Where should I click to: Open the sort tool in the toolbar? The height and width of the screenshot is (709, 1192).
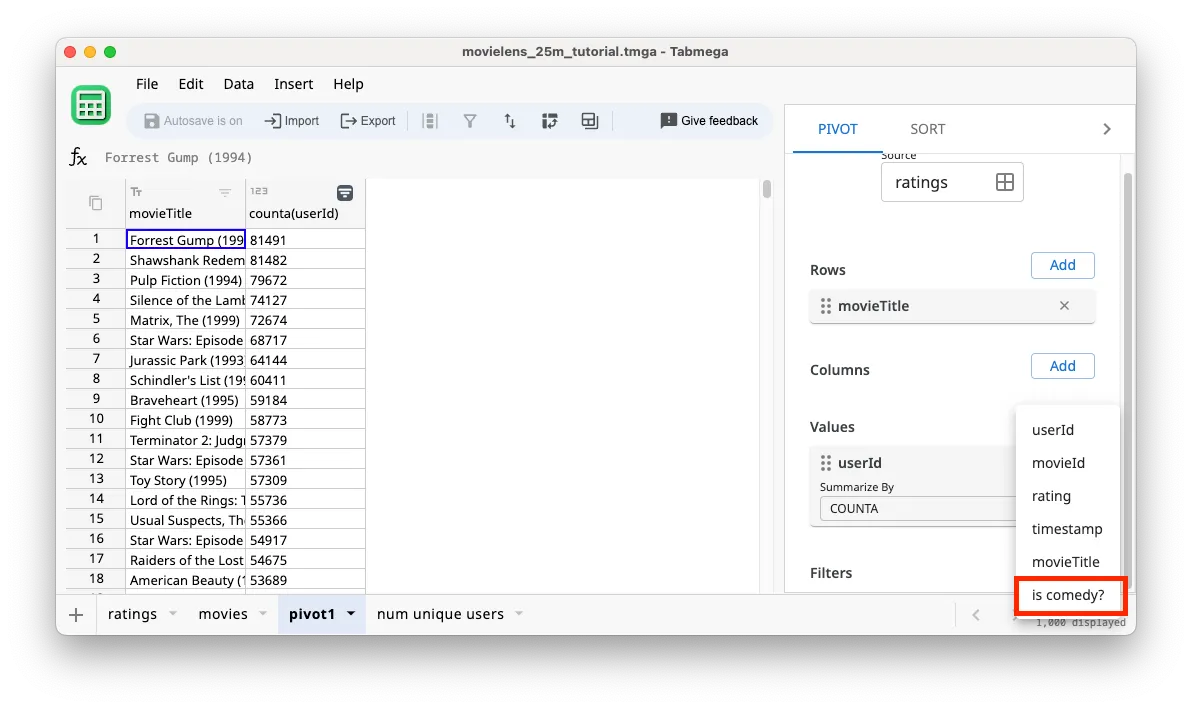point(510,120)
